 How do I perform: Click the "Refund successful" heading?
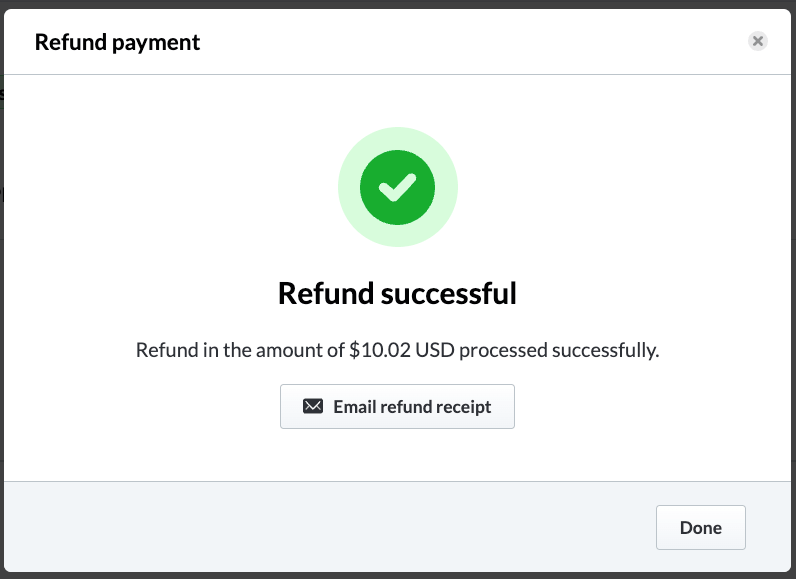coord(397,293)
